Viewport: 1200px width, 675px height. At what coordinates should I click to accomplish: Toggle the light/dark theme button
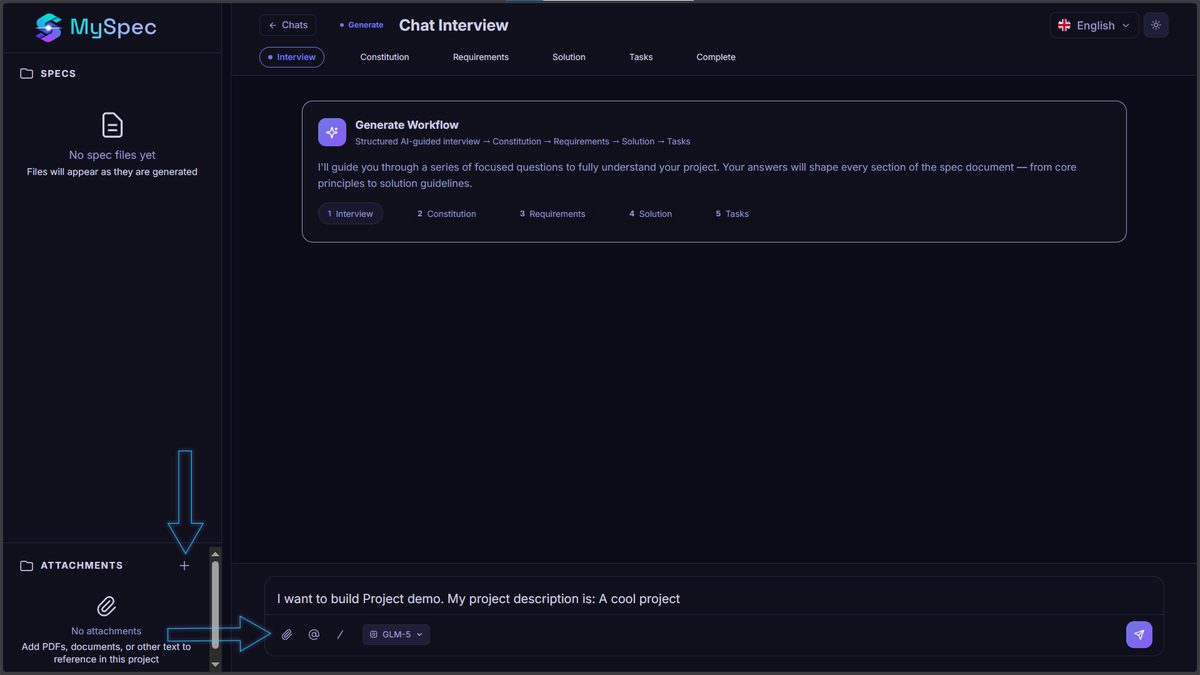[1156, 25]
